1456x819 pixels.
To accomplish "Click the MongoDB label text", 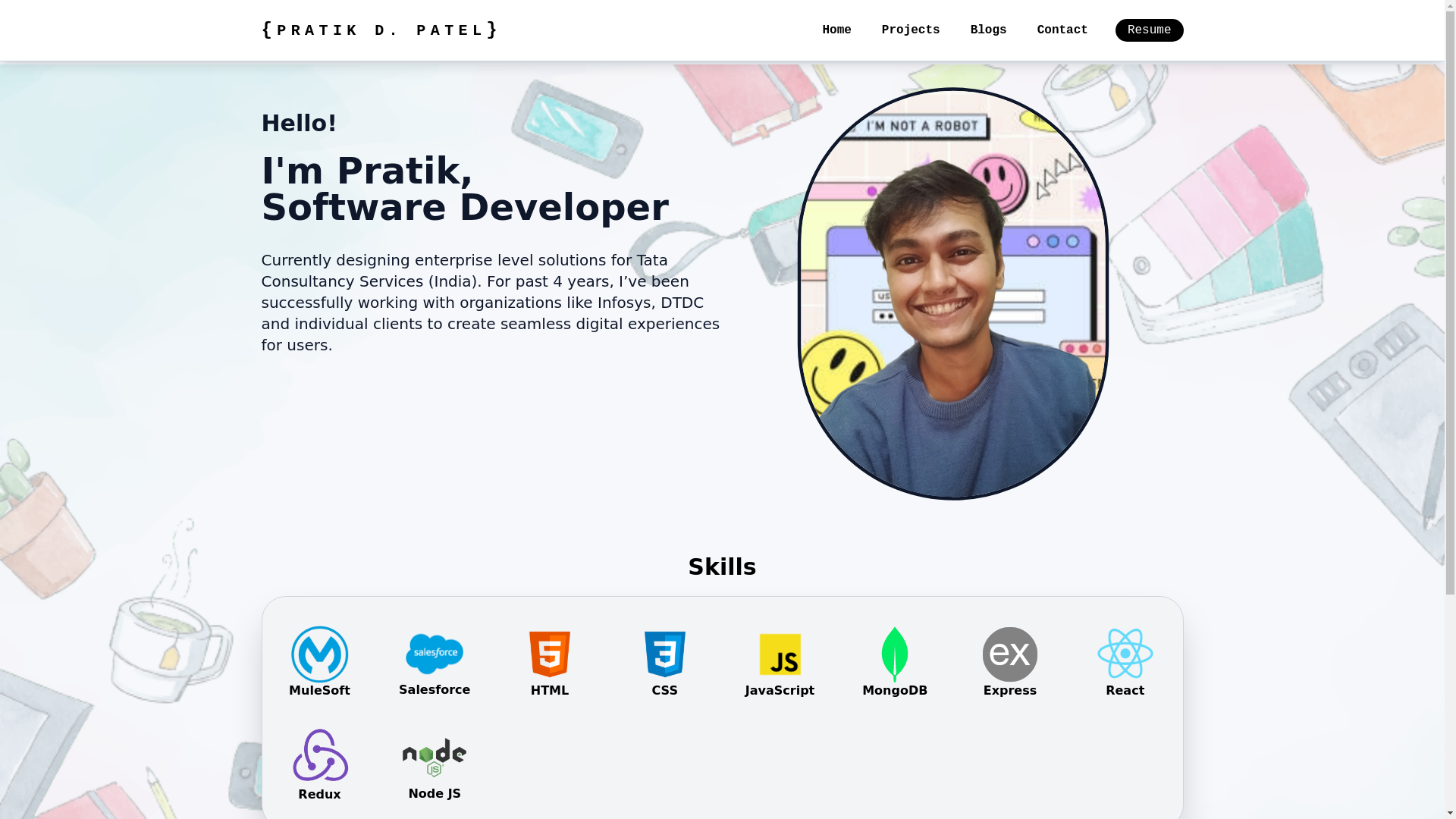I will 895,691.
